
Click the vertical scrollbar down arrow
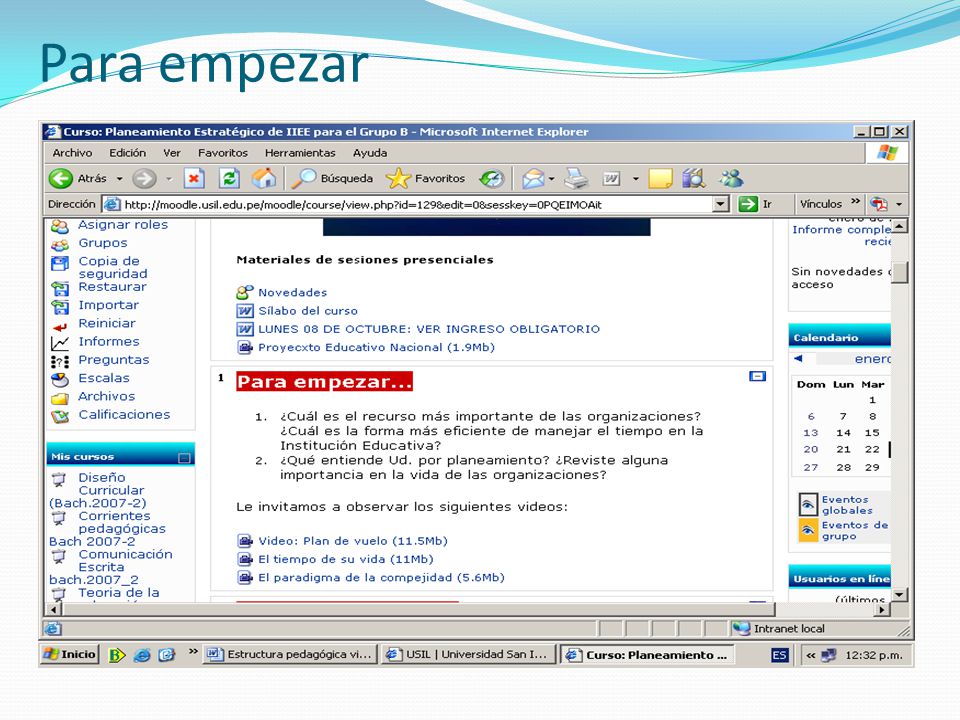899,594
